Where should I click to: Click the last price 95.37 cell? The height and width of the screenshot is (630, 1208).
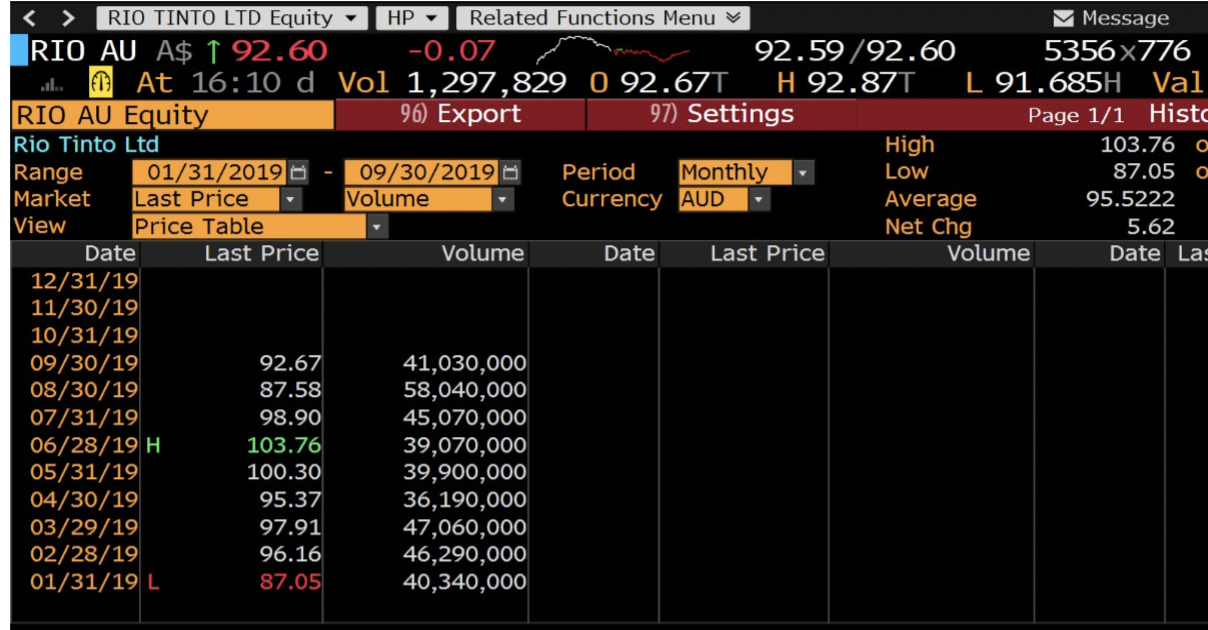click(290, 499)
